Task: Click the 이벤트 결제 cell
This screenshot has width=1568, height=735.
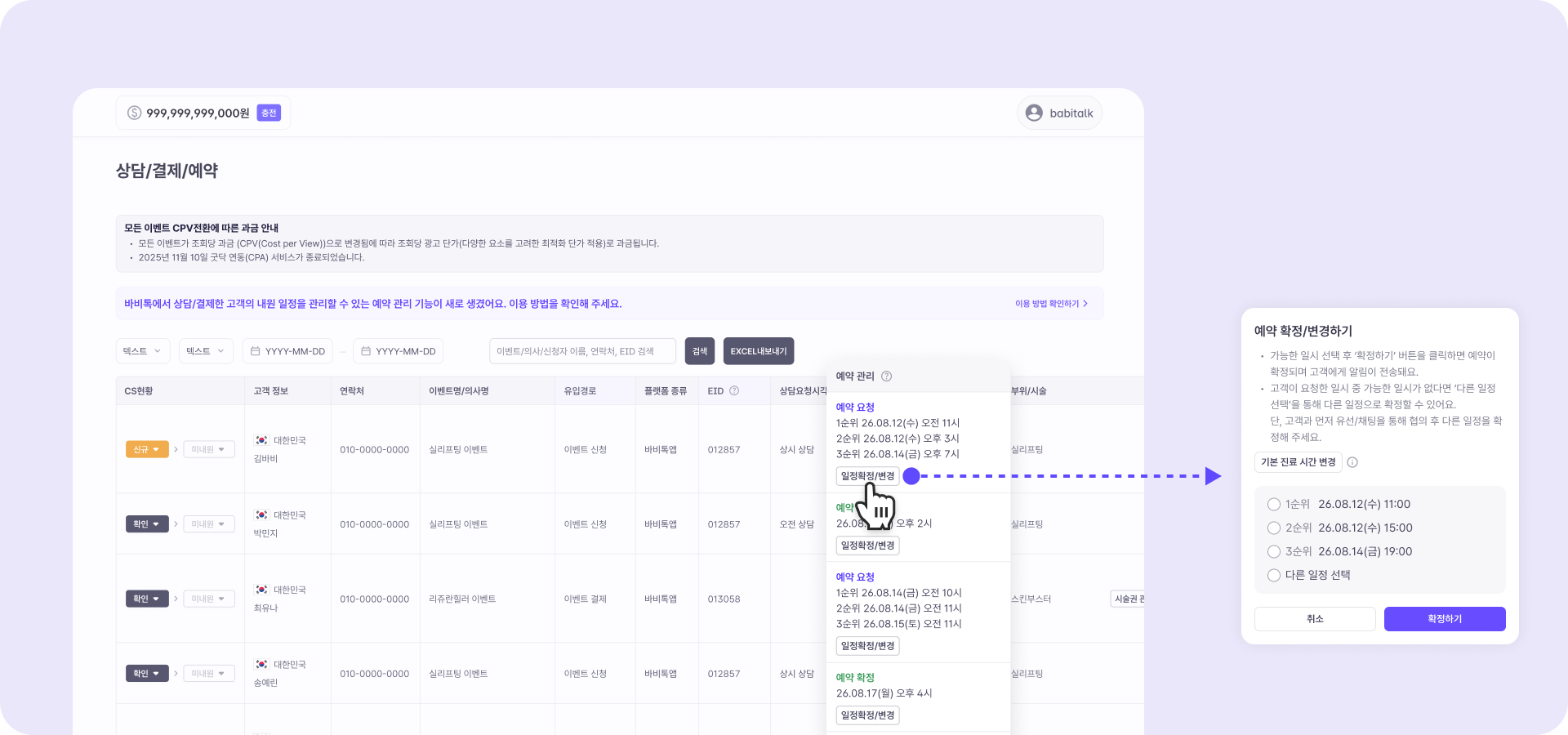Action: click(x=586, y=599)
